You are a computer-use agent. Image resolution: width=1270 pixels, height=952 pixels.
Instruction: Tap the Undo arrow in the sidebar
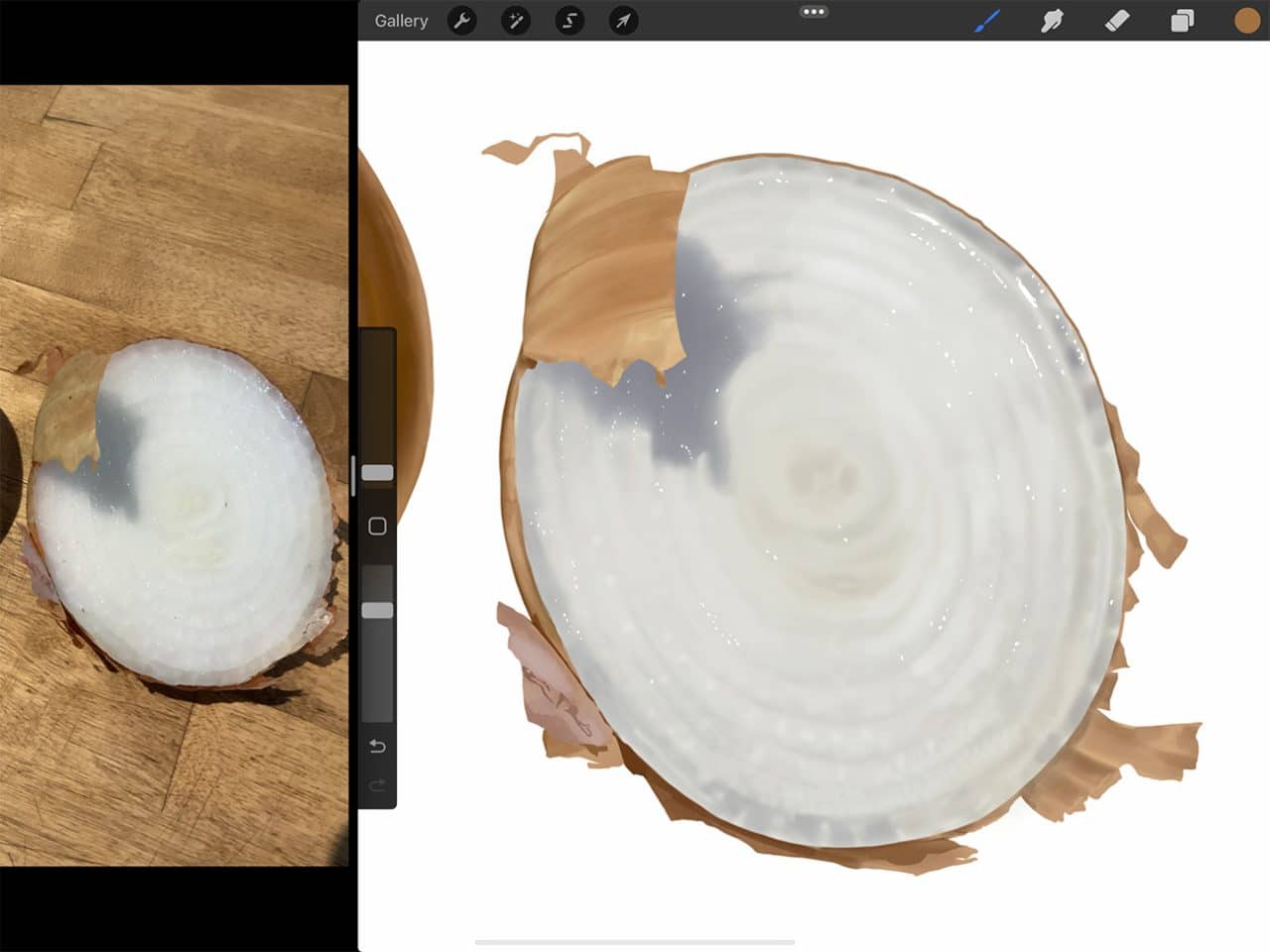point(377,746)
